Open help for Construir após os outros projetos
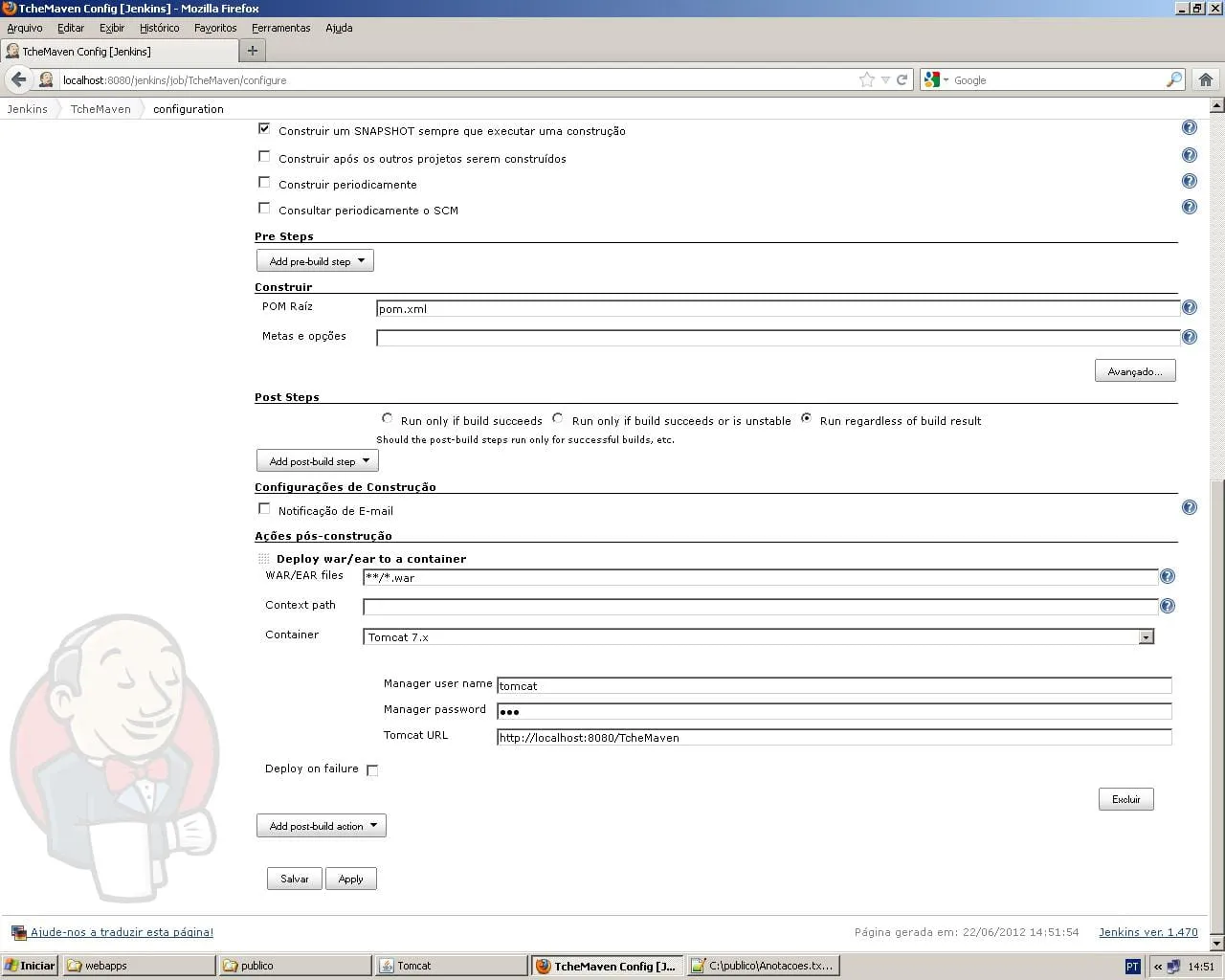The image size is (1225, 980). [1190, 155]
